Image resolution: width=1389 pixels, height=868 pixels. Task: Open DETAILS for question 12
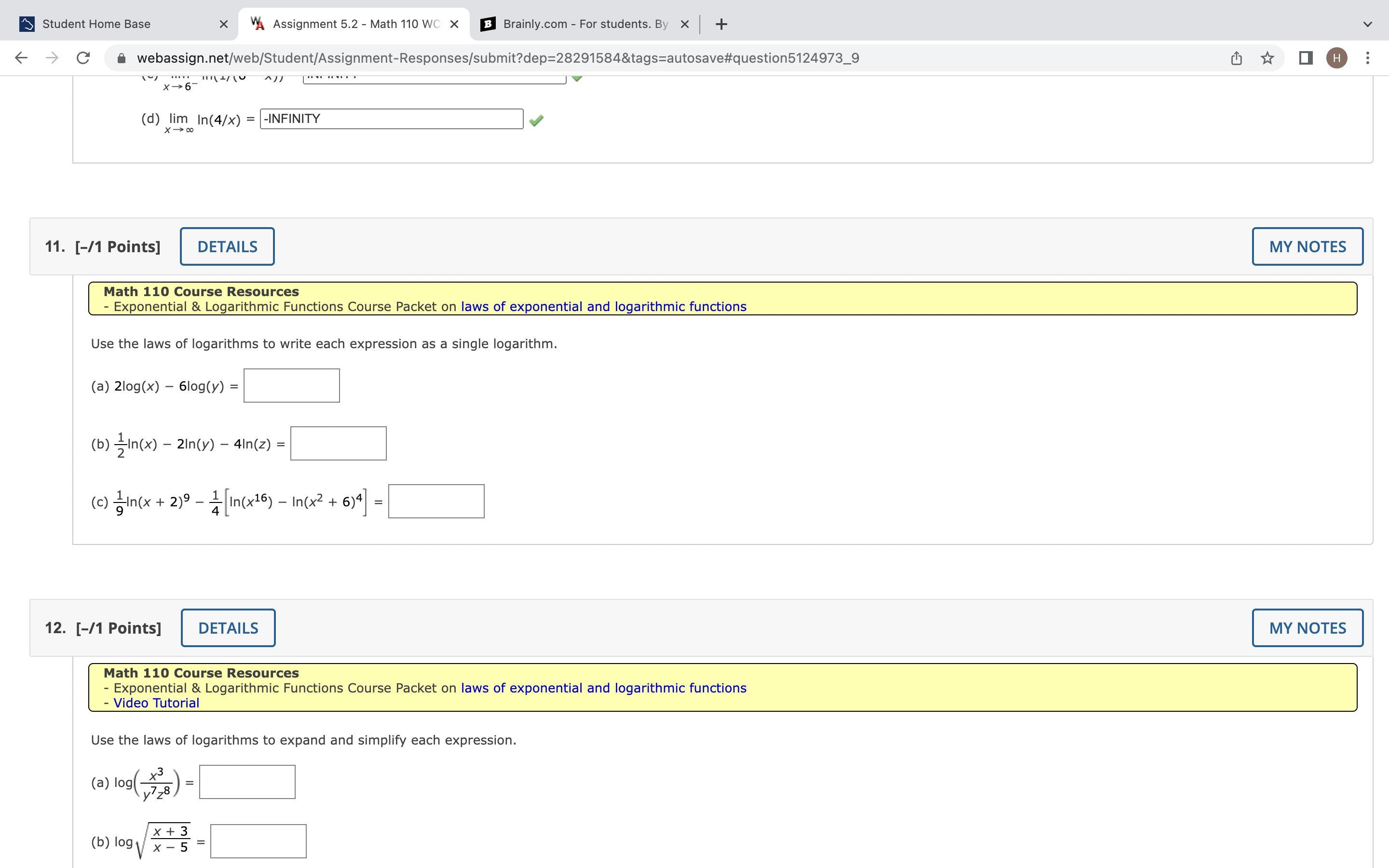coord(228,628)
